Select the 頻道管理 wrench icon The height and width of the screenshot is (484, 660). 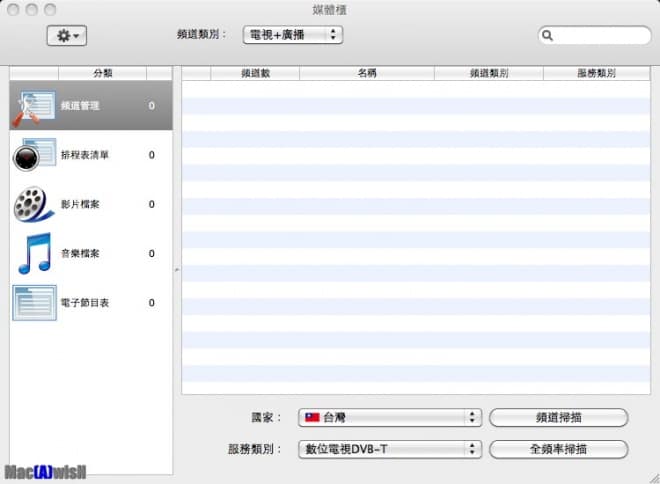35,106
